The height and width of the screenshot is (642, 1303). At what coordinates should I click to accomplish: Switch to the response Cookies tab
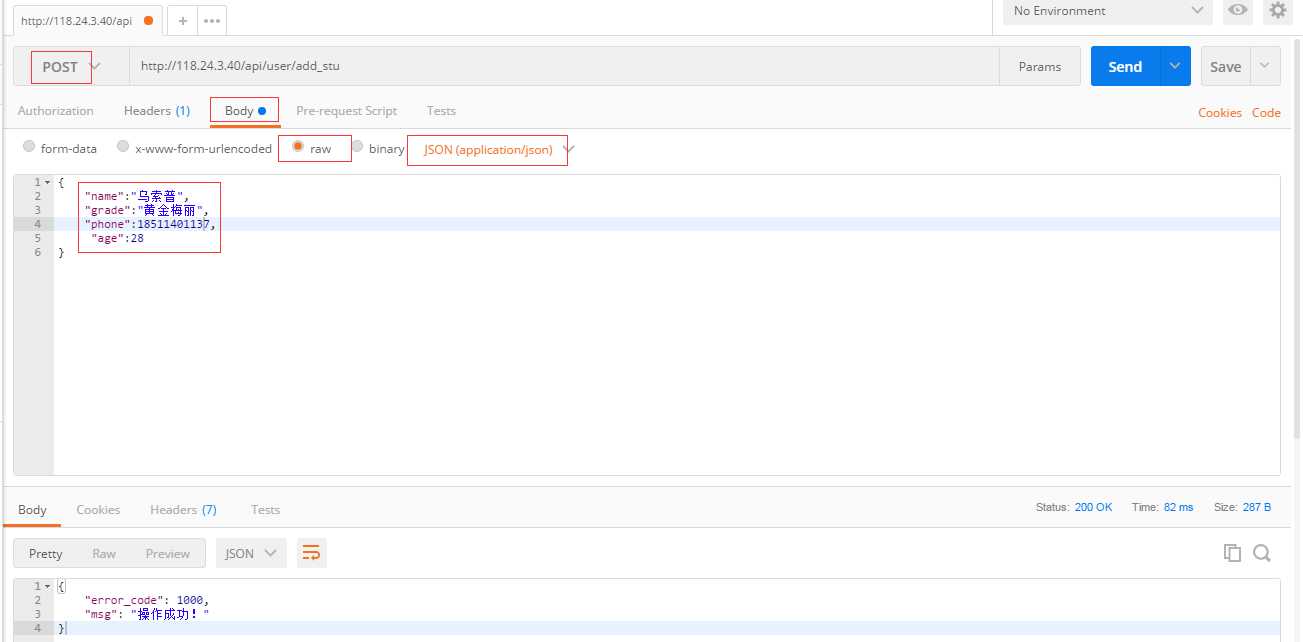(x=98, y=510)
